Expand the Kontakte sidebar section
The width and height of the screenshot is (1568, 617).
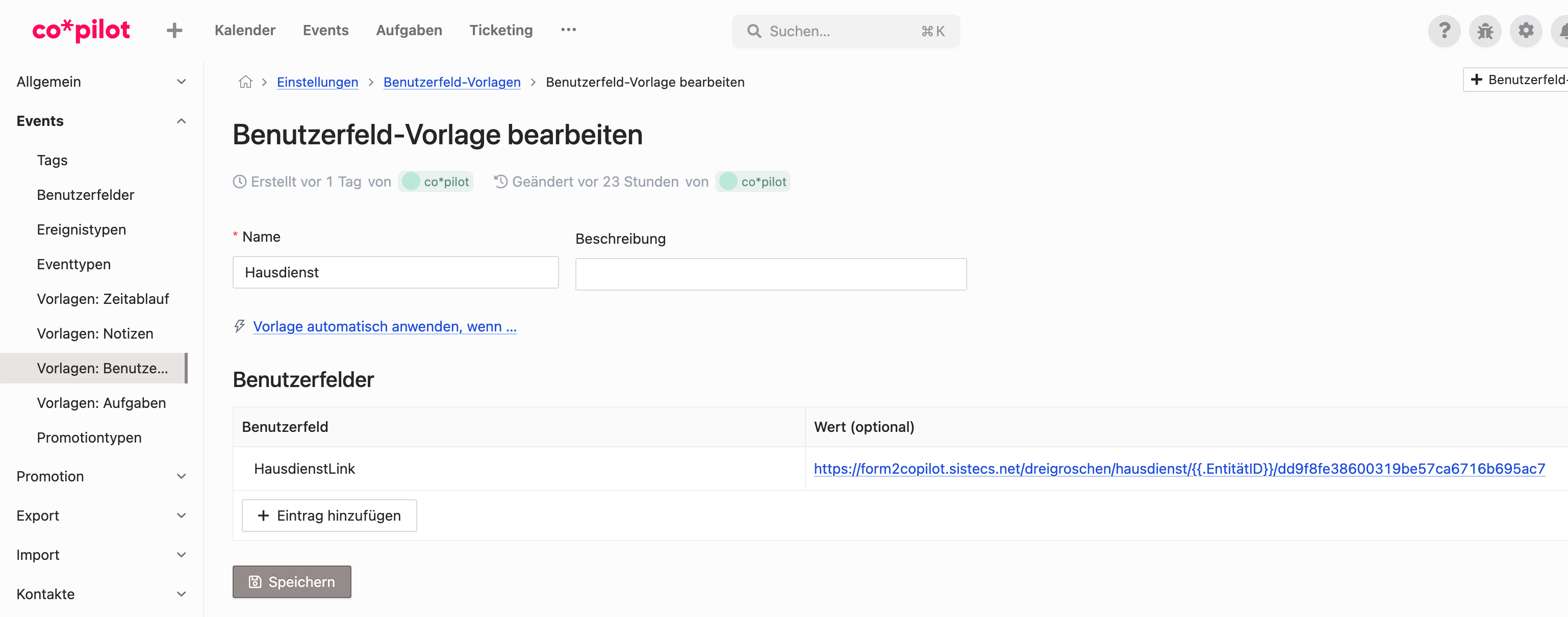click(101, 595)
